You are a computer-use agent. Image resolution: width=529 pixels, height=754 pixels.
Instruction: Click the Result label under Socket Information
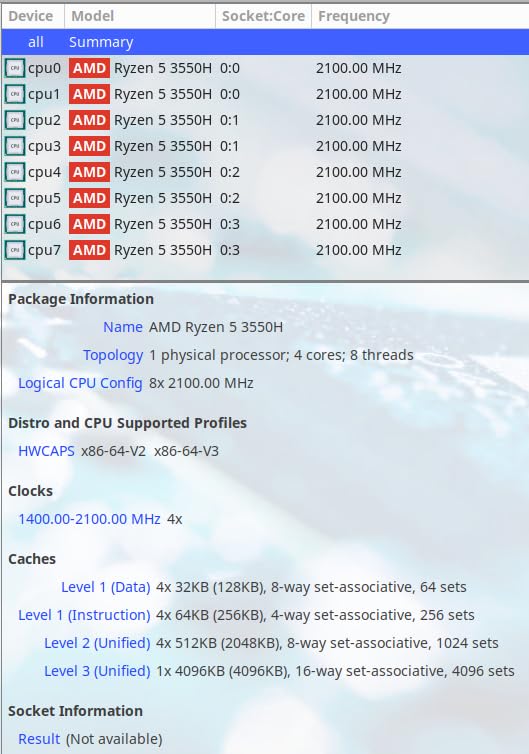pos(39,739)
